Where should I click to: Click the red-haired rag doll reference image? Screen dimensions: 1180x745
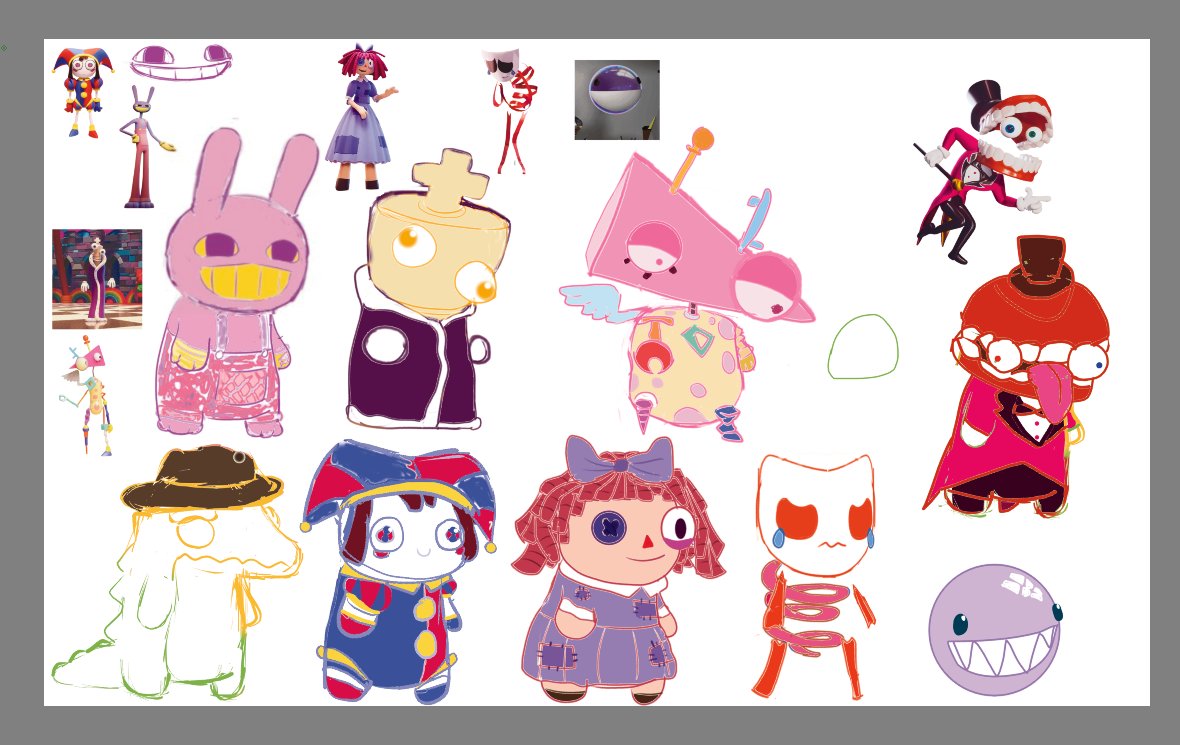click(x=361, y=117)
